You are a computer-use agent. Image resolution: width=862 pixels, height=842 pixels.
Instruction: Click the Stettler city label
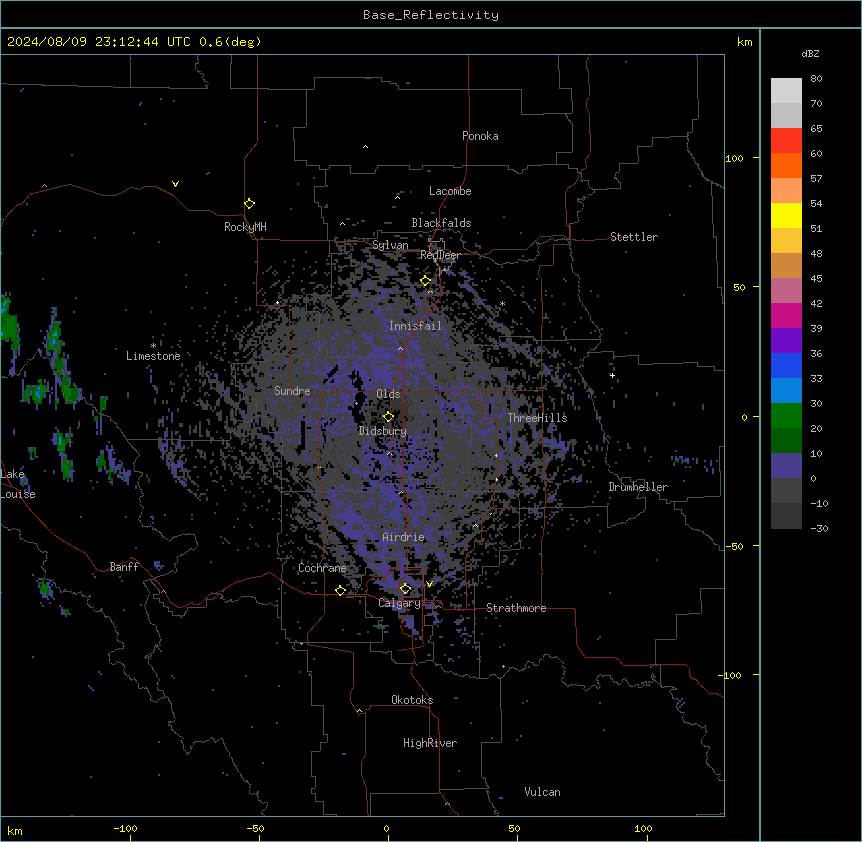coord(634,237)
